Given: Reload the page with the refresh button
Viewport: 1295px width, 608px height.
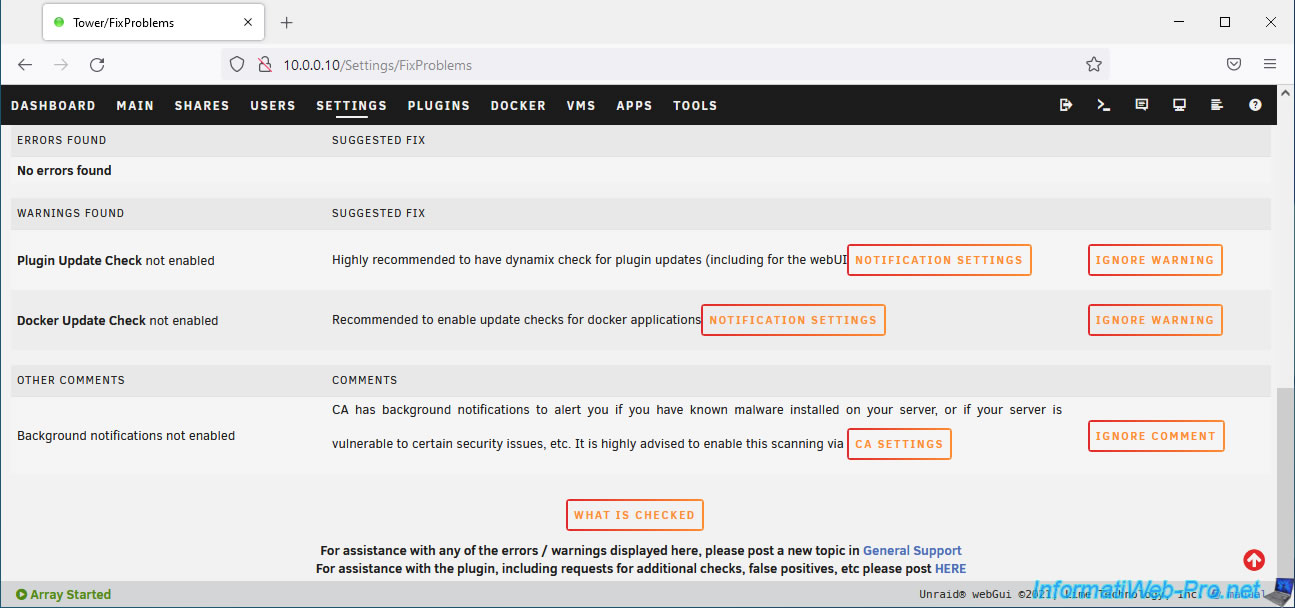Looking at the screenshot, I should [97, 64].
